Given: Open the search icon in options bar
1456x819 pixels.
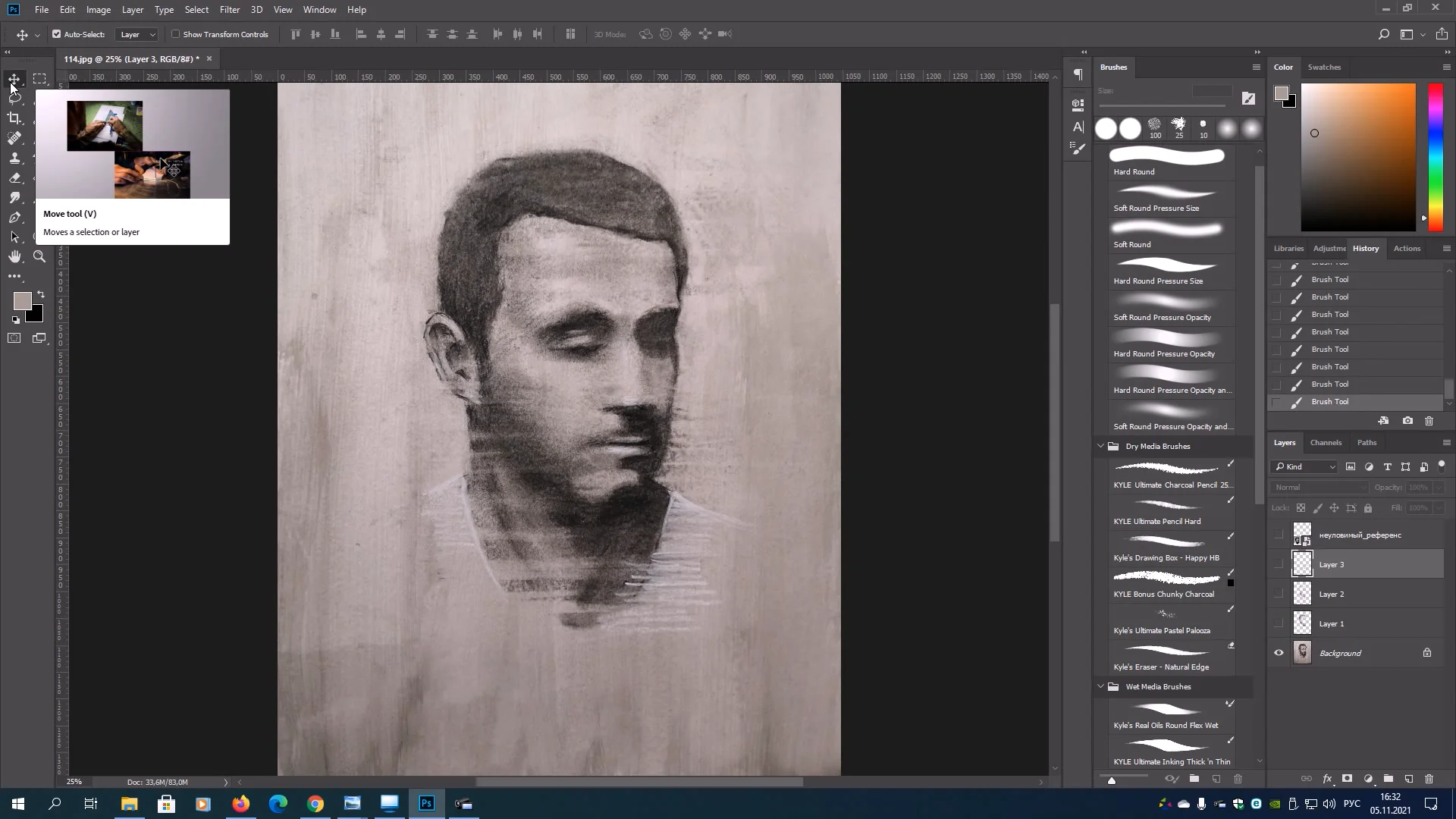Looking at the screenshot, I should coord(1383,34).
